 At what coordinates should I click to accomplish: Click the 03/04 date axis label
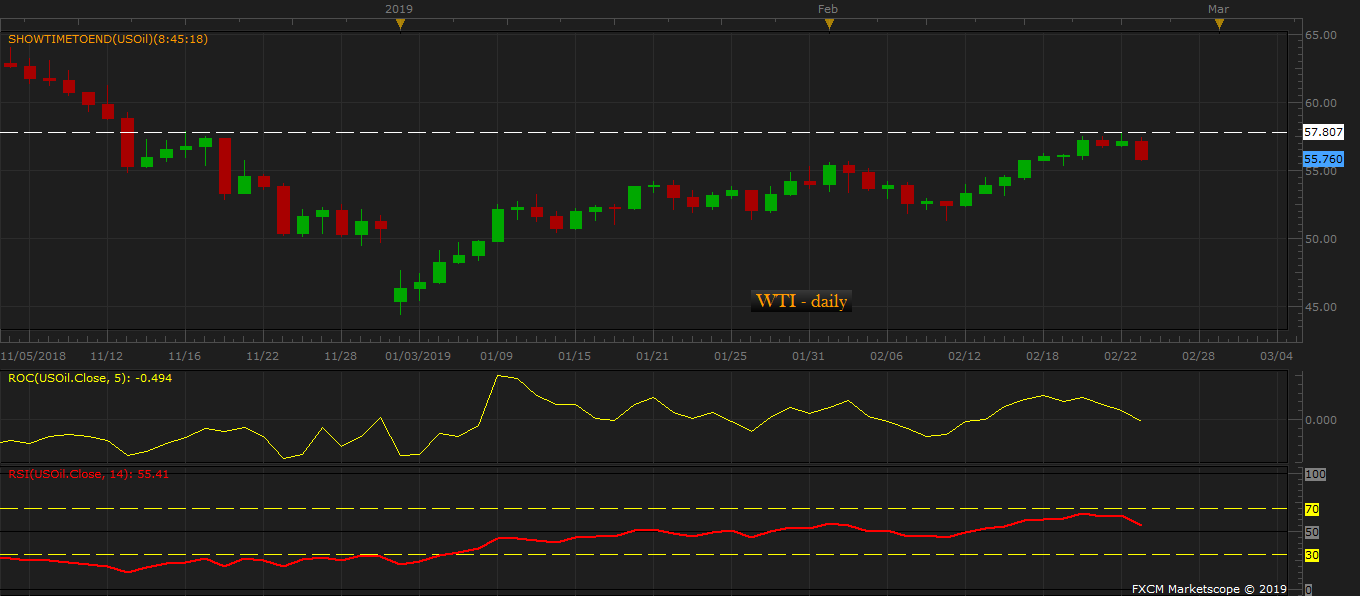pyautogui.click(x=1276, y=355)
